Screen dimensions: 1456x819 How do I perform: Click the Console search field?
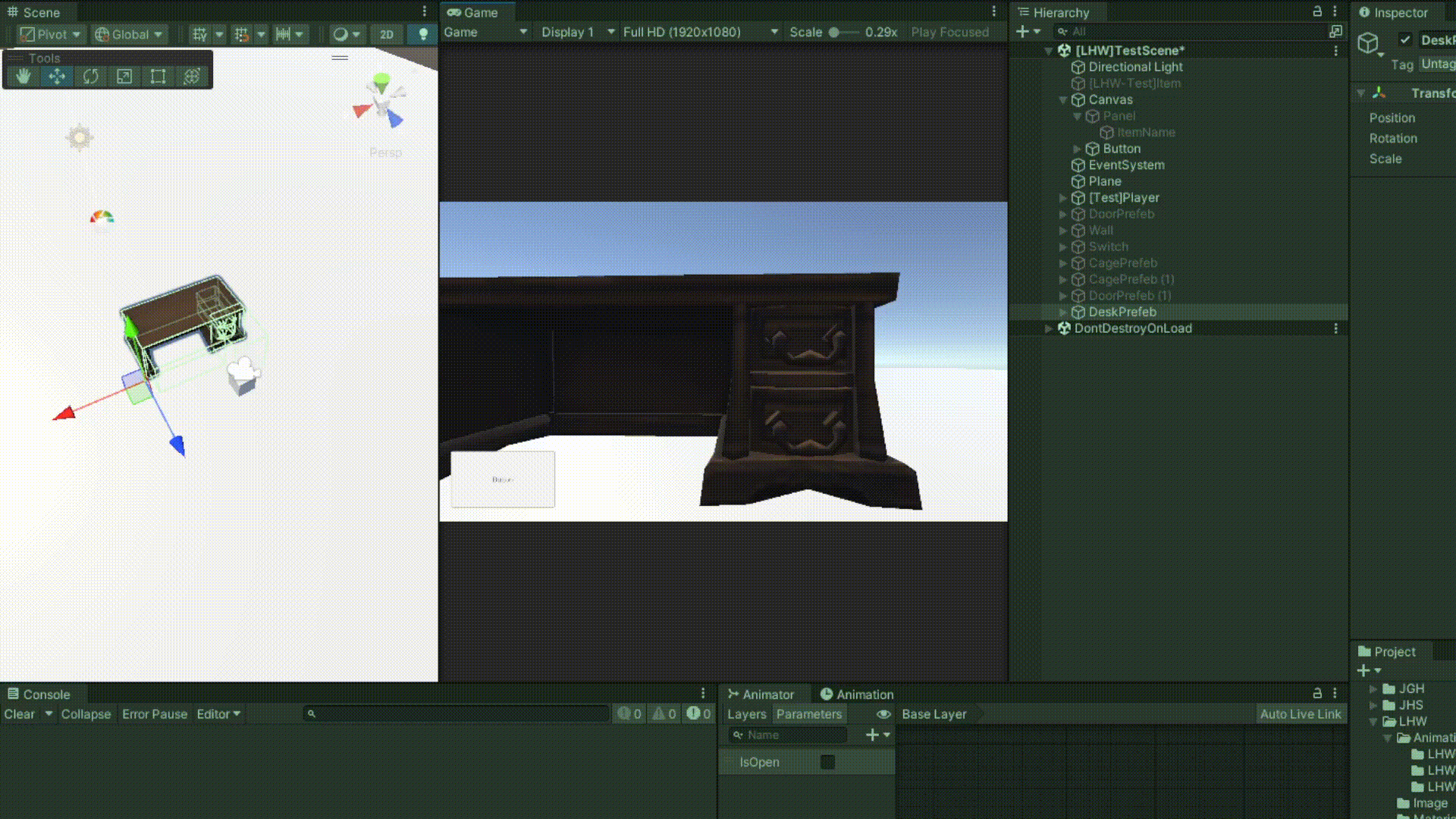click(459, 714)
